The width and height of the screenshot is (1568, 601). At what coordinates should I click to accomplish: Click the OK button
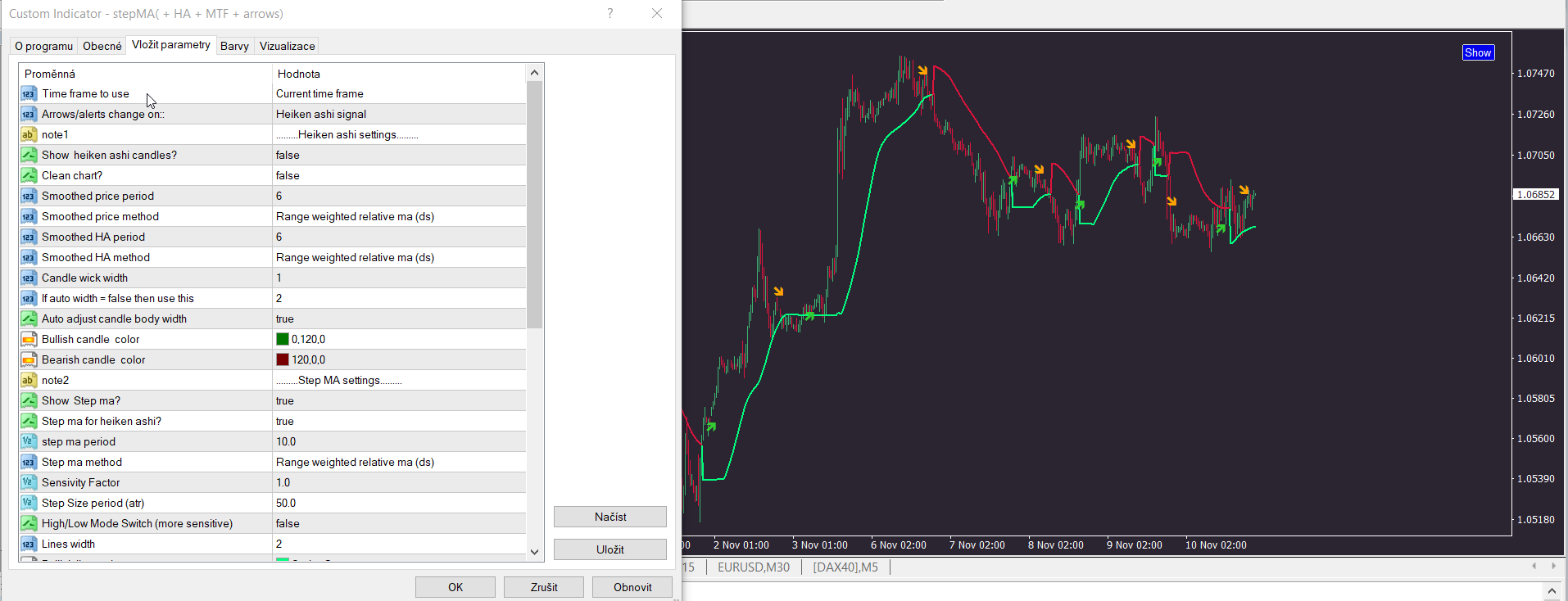pyautogui.click(x=455, y=587)
